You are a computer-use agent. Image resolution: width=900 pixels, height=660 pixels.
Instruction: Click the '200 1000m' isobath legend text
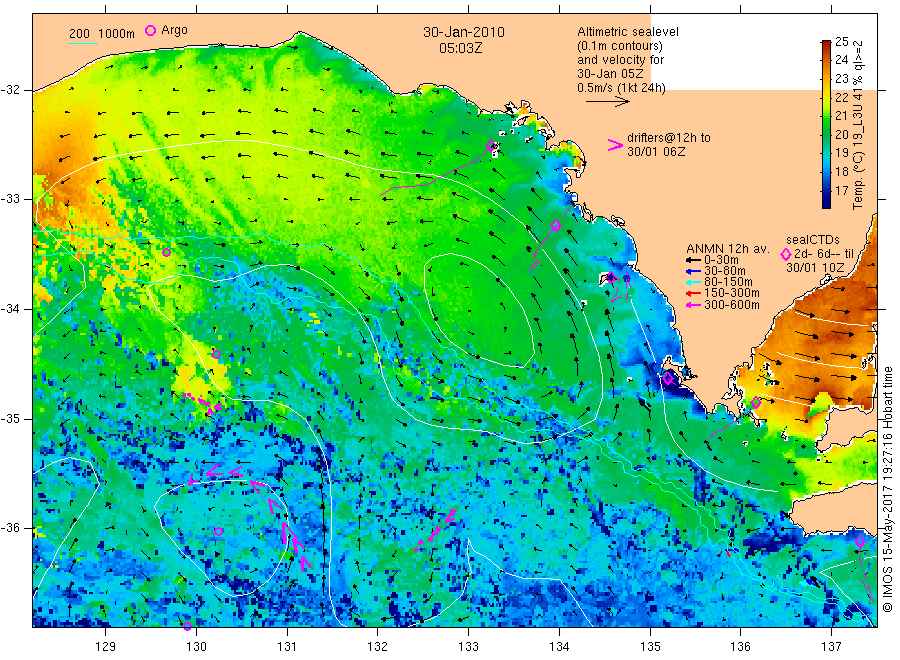point(102,34)
